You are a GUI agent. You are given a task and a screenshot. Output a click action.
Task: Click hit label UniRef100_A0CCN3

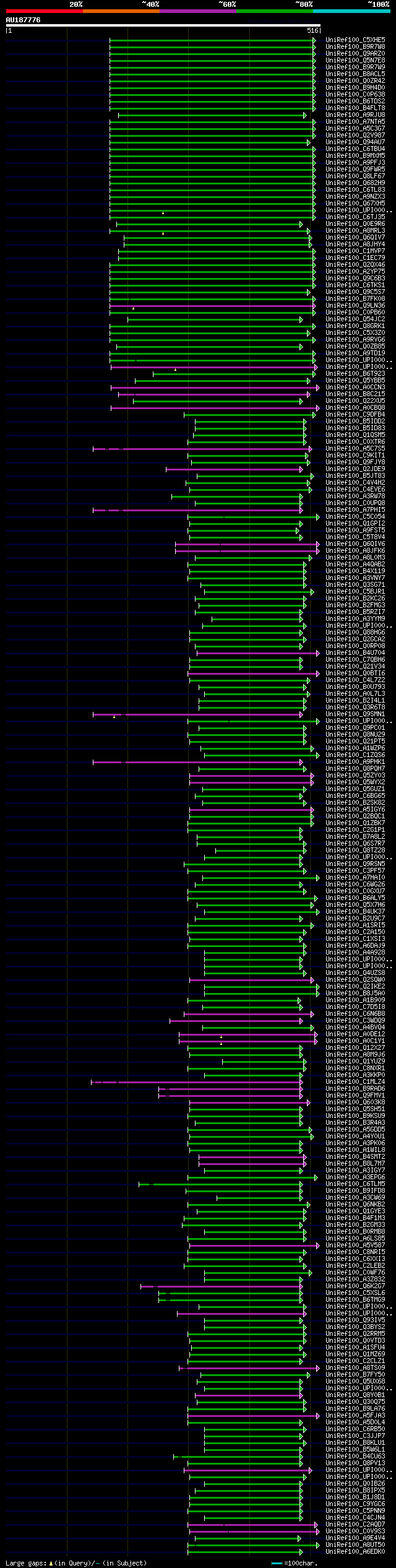[355, 387]
